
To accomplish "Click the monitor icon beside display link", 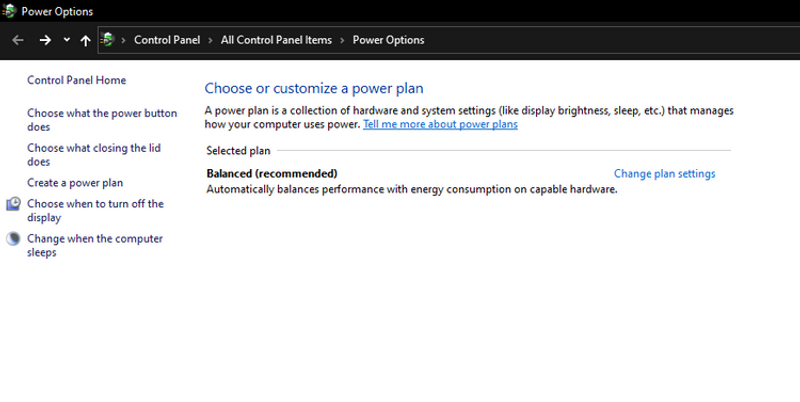I will pyautogui.click(x=14, y=204).
